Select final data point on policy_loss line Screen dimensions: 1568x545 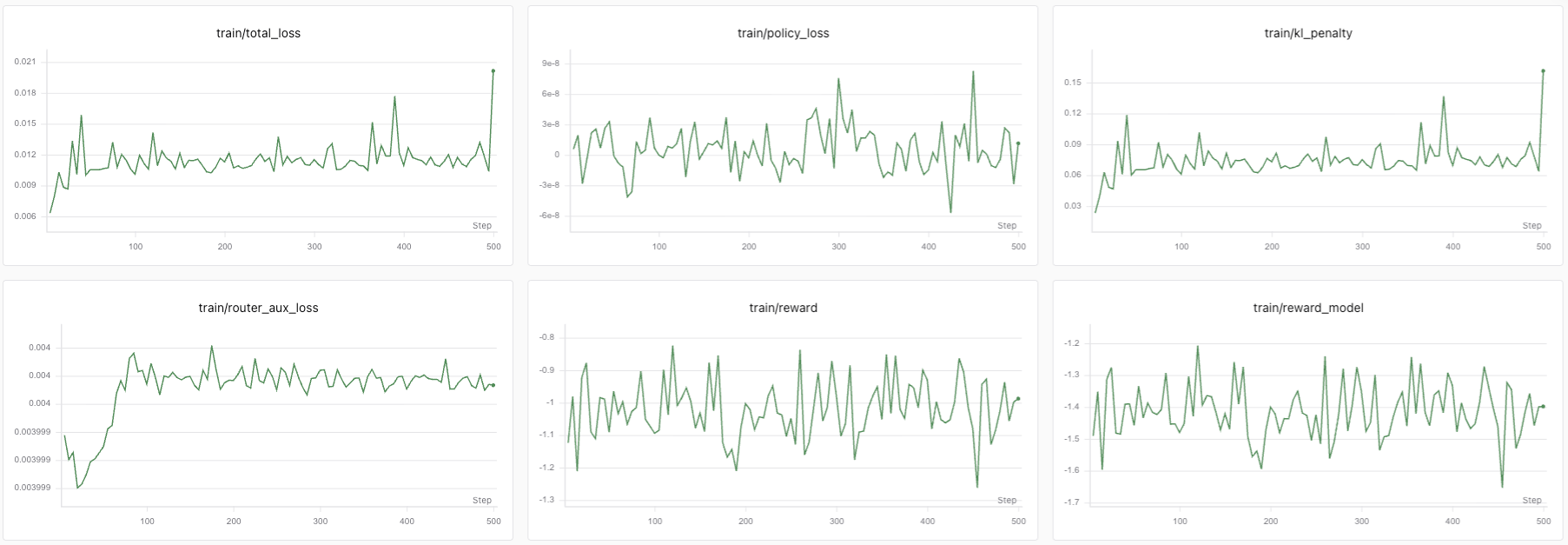[x=1018, y=143]
